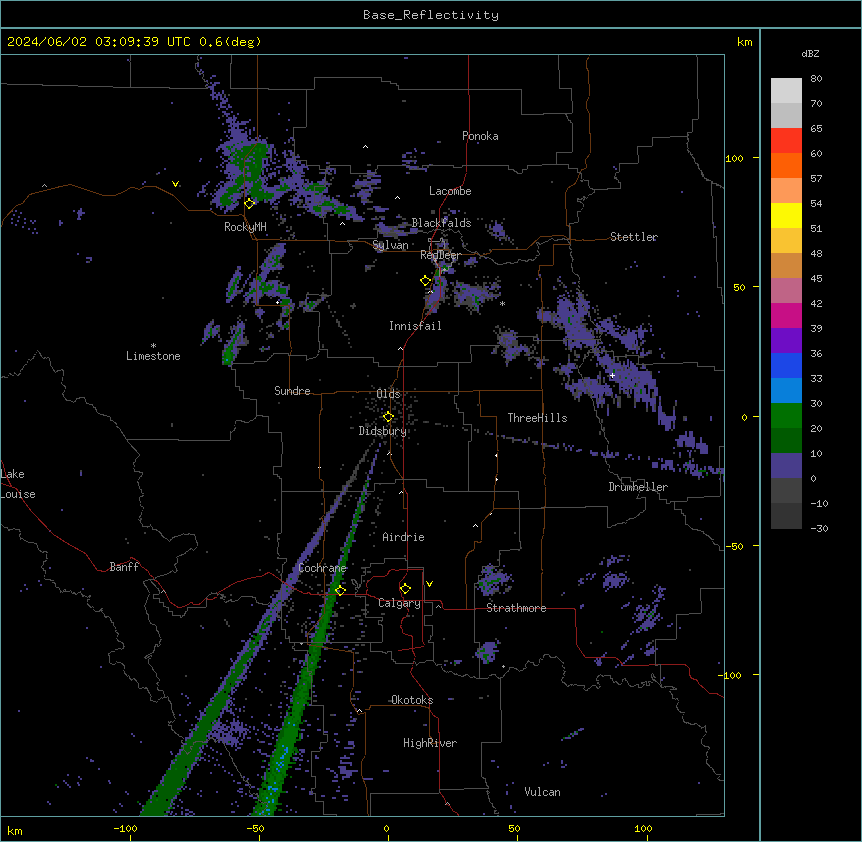862x842 pixels.
Task: Select the light gray 80-70 dBZ swatch
Action: 786,91
